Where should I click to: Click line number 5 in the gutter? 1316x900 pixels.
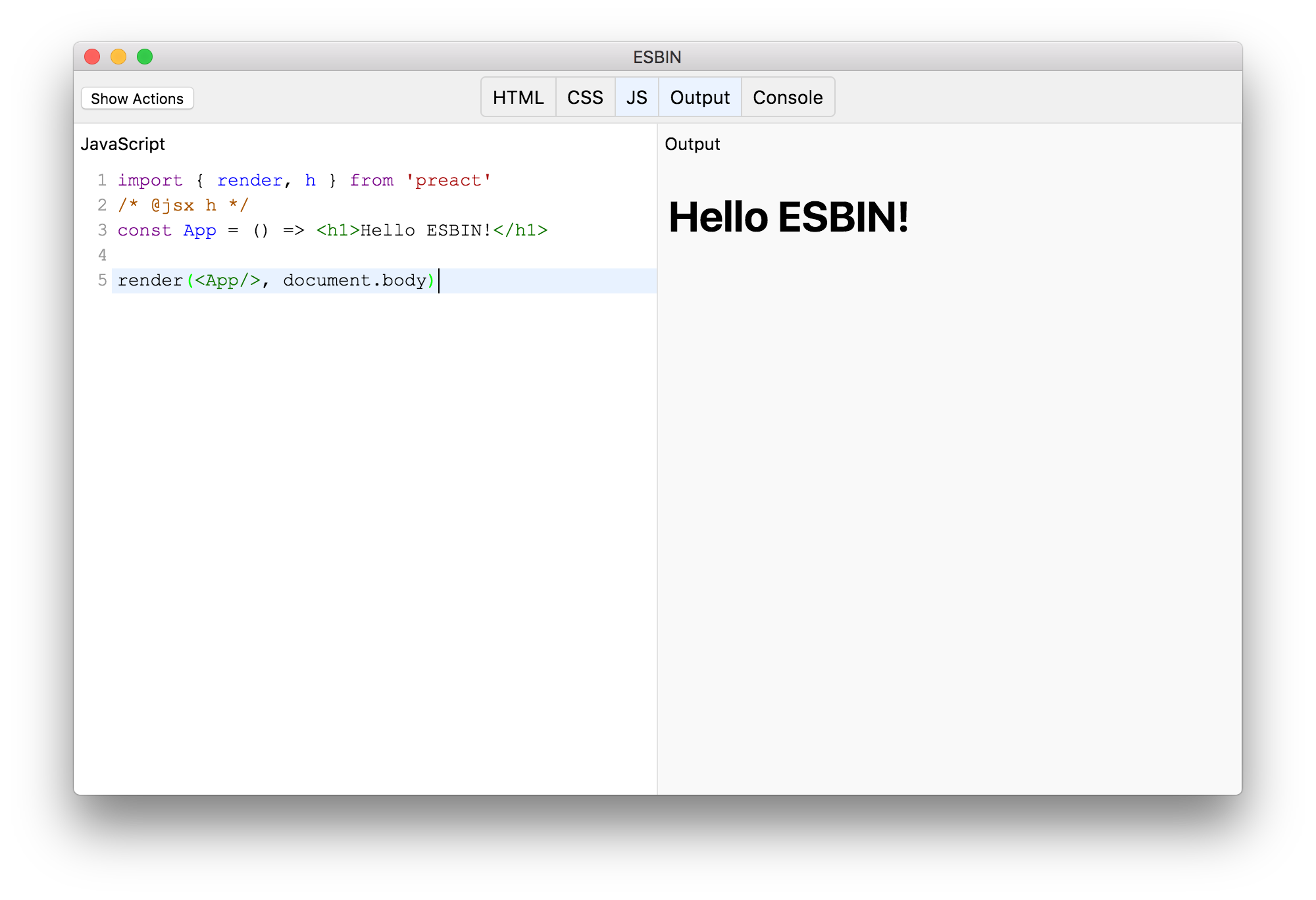[x=102, y=280]
